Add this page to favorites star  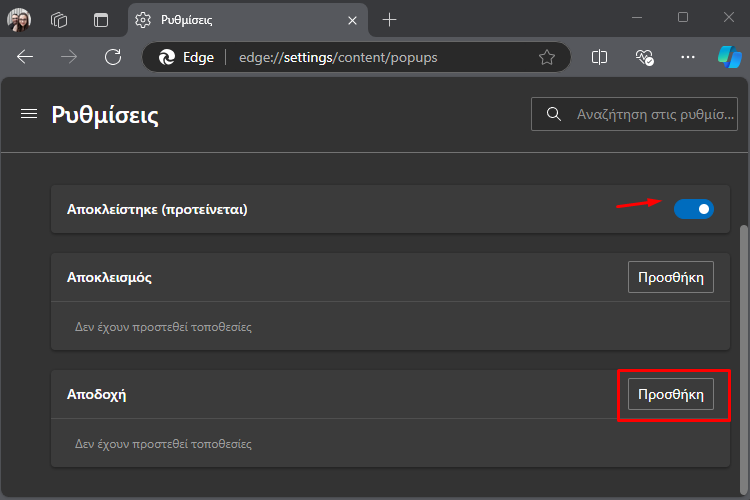click(x=547, y=57)
